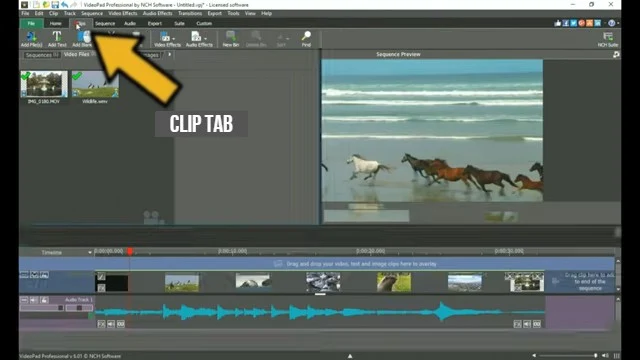The width and height of the screenshot is (640, 360).
Task: Toggle the video track lock icon
Action: point(44,275)
